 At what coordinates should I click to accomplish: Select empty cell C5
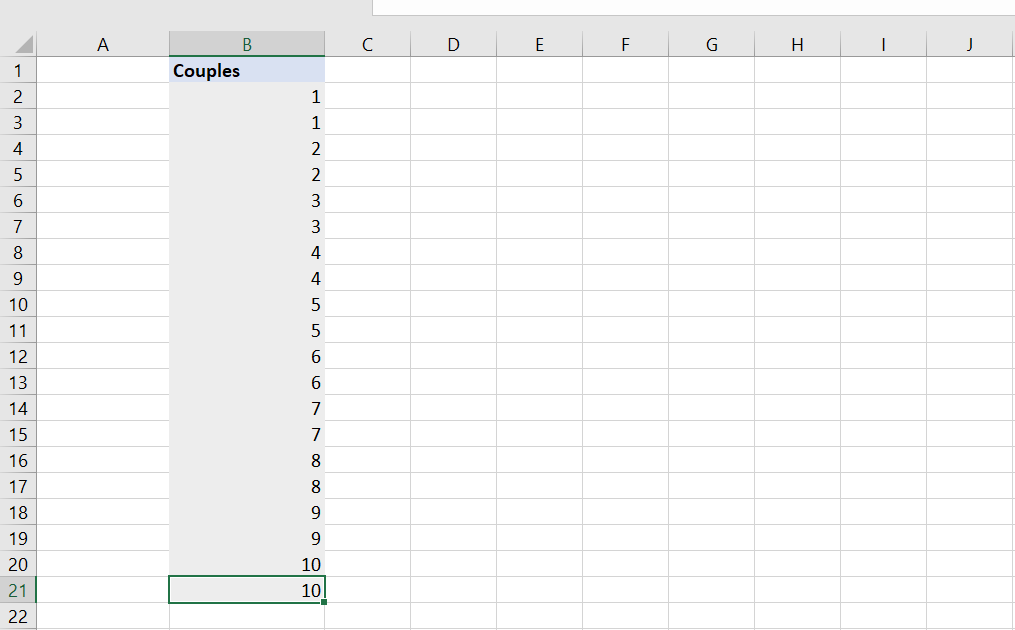pos(367,175)
